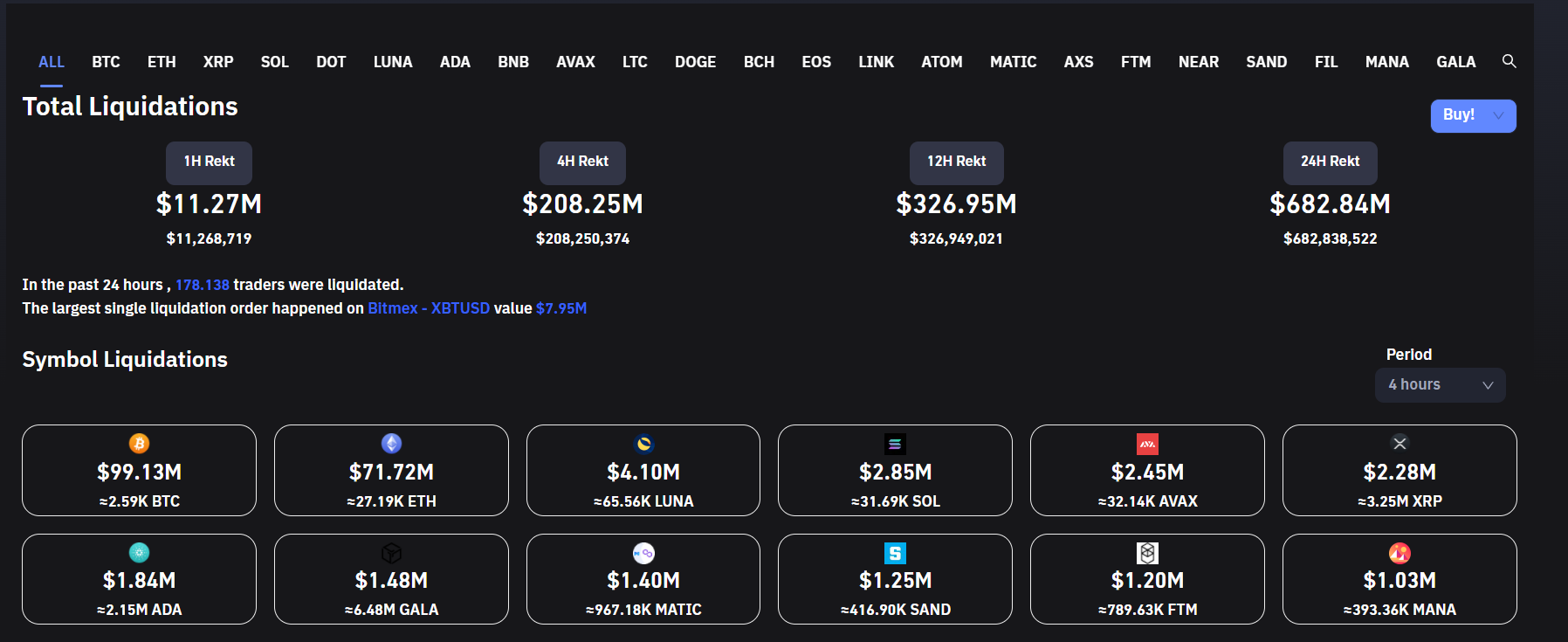Click the $1.48M GALA liquidation card

tap(391, 580)
